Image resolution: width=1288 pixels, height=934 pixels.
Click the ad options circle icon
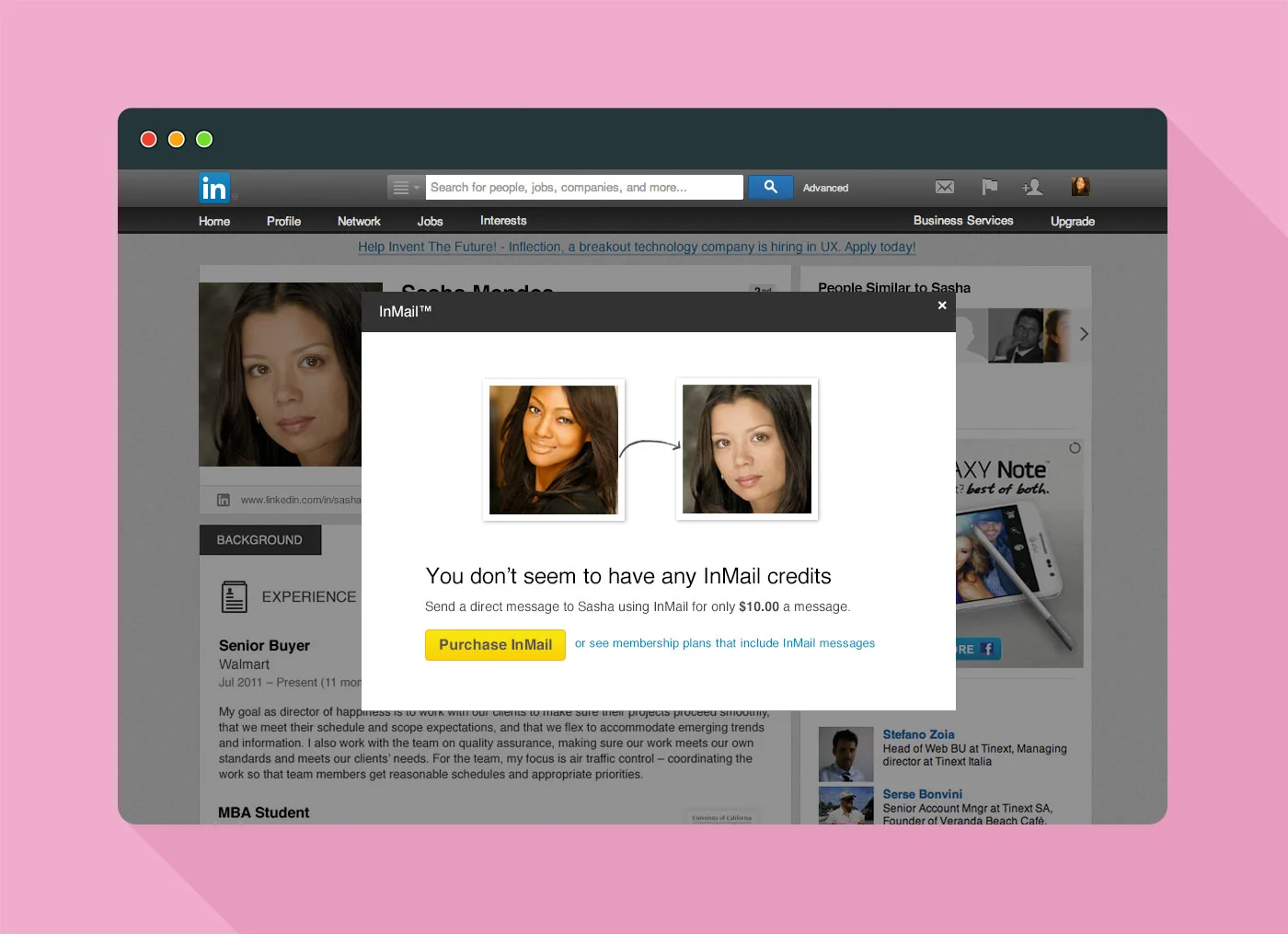(1075, 448)
